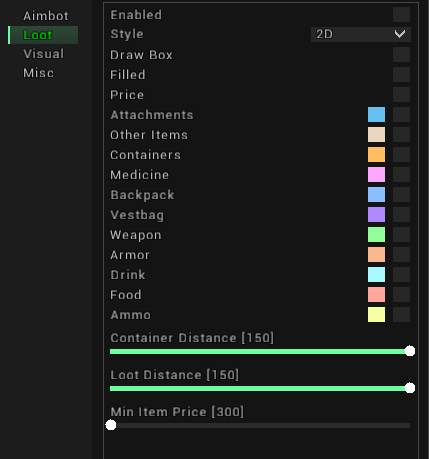The width and height of the screenshot is (429, 459).
Task: Toggle the Enabled checkbox
Action: (401, 15)
